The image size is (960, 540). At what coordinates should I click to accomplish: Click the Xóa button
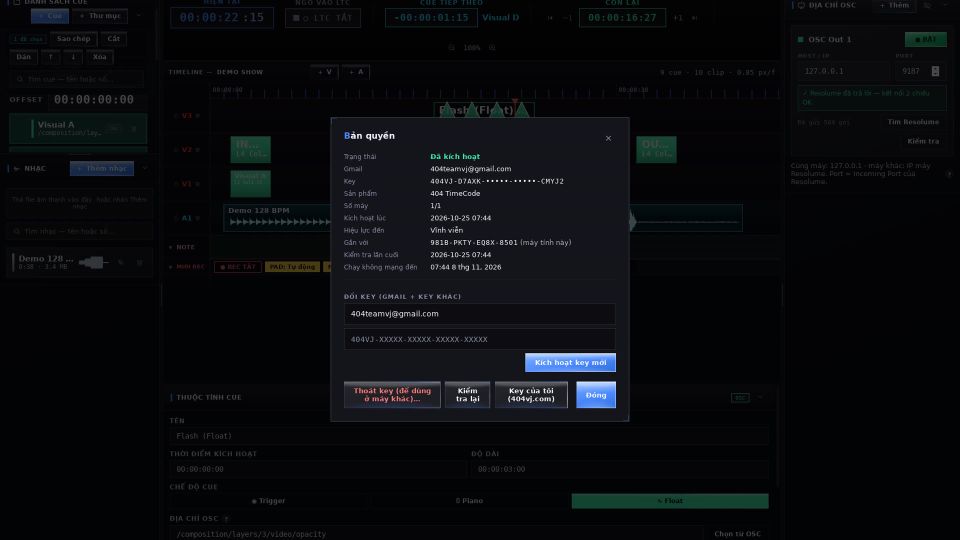[x=100, y=57]
